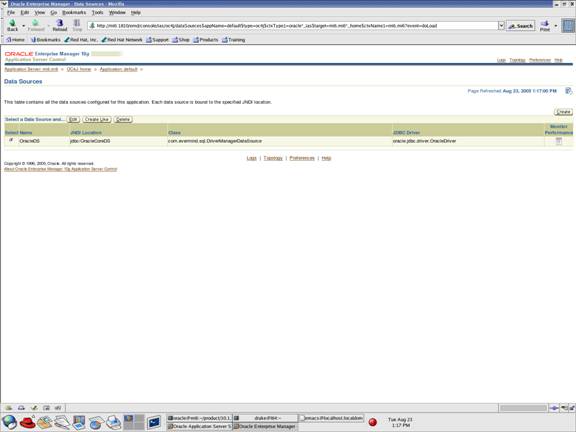The height and width of the screenshot is (432, 576).
Task: Open the footer Topology link
Action: [273, 158]
